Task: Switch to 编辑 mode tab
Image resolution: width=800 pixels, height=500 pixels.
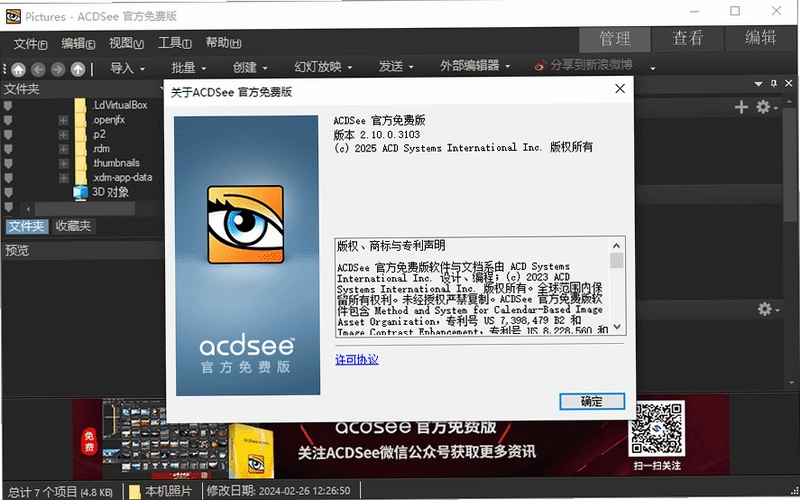Action: coord(760,38)
